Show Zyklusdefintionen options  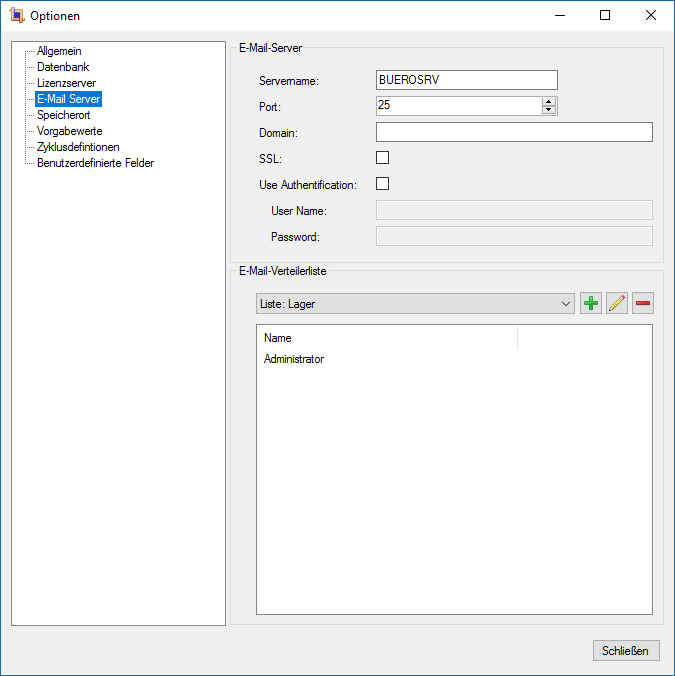[x=78, y=147]
